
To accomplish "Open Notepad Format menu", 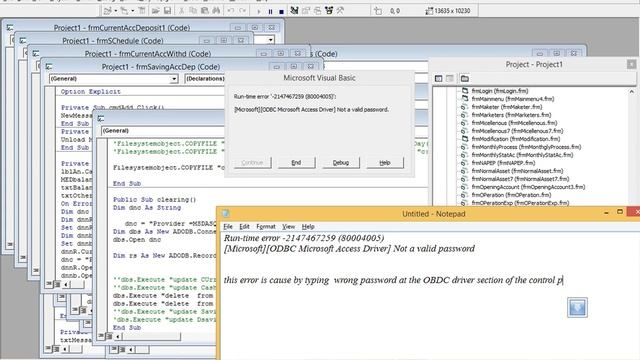I will (x=266, y=227).
